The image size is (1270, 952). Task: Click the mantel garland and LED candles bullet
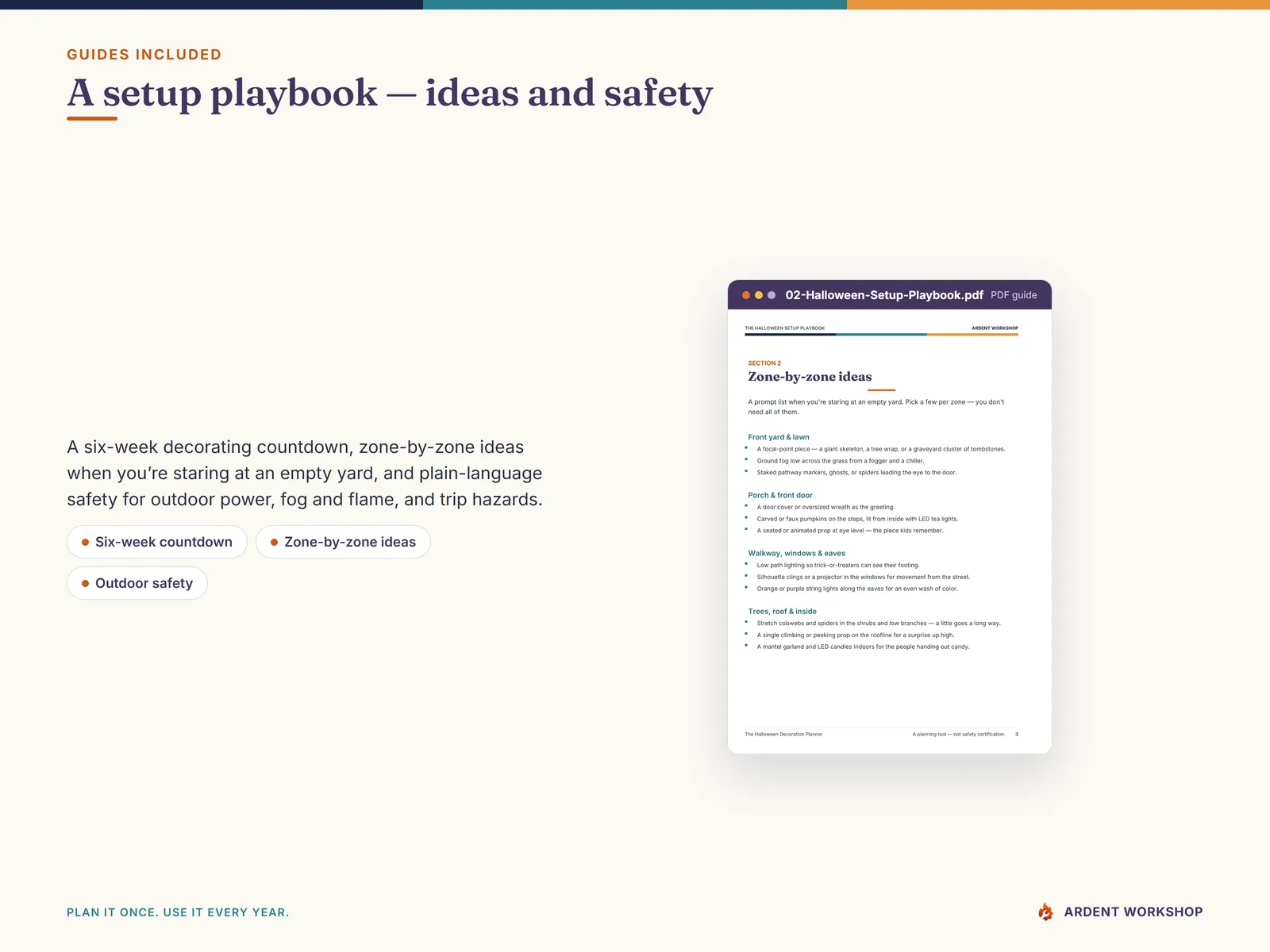tap(863, 647)
